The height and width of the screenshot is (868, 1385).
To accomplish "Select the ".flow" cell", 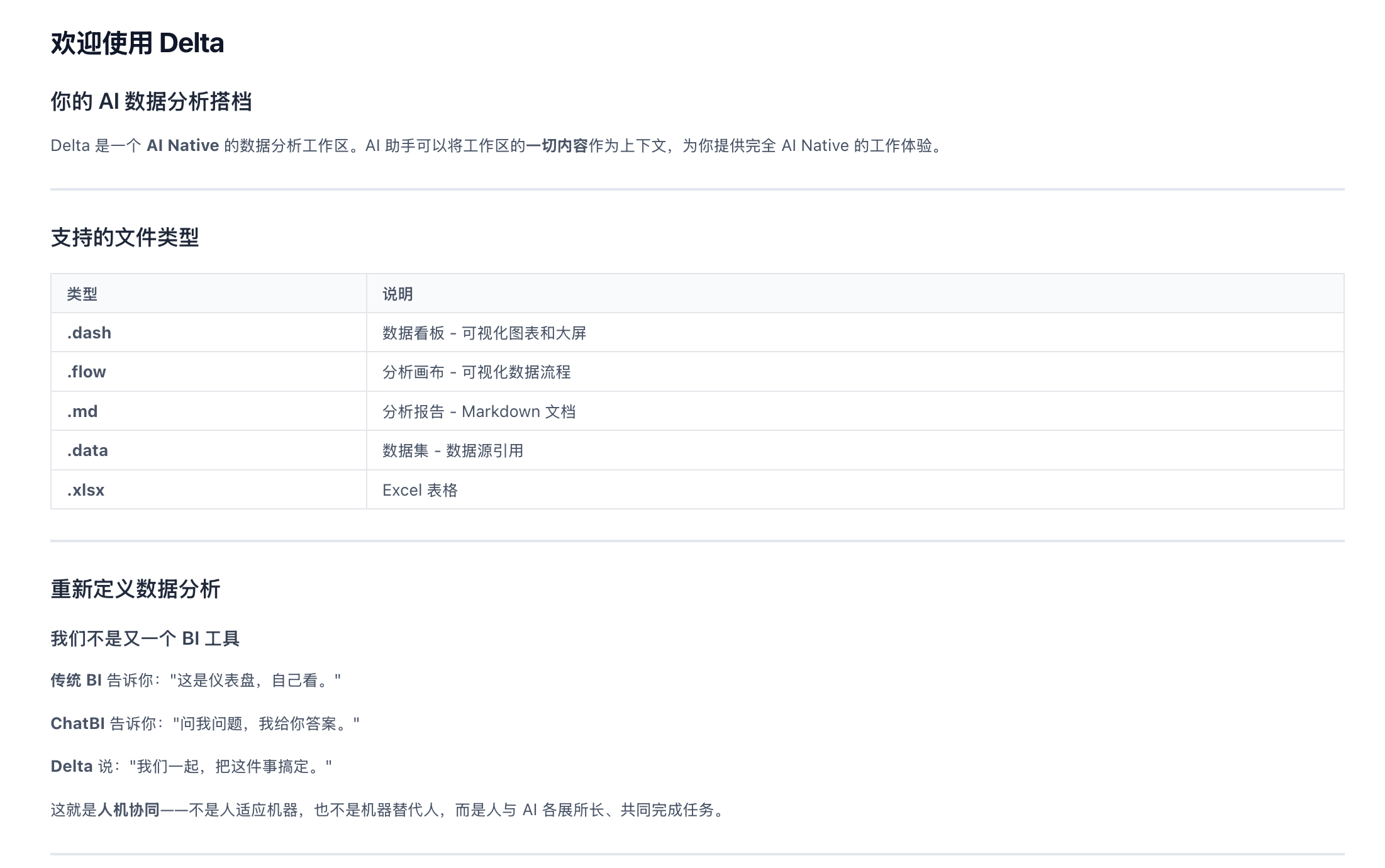I will pos(209,372).
